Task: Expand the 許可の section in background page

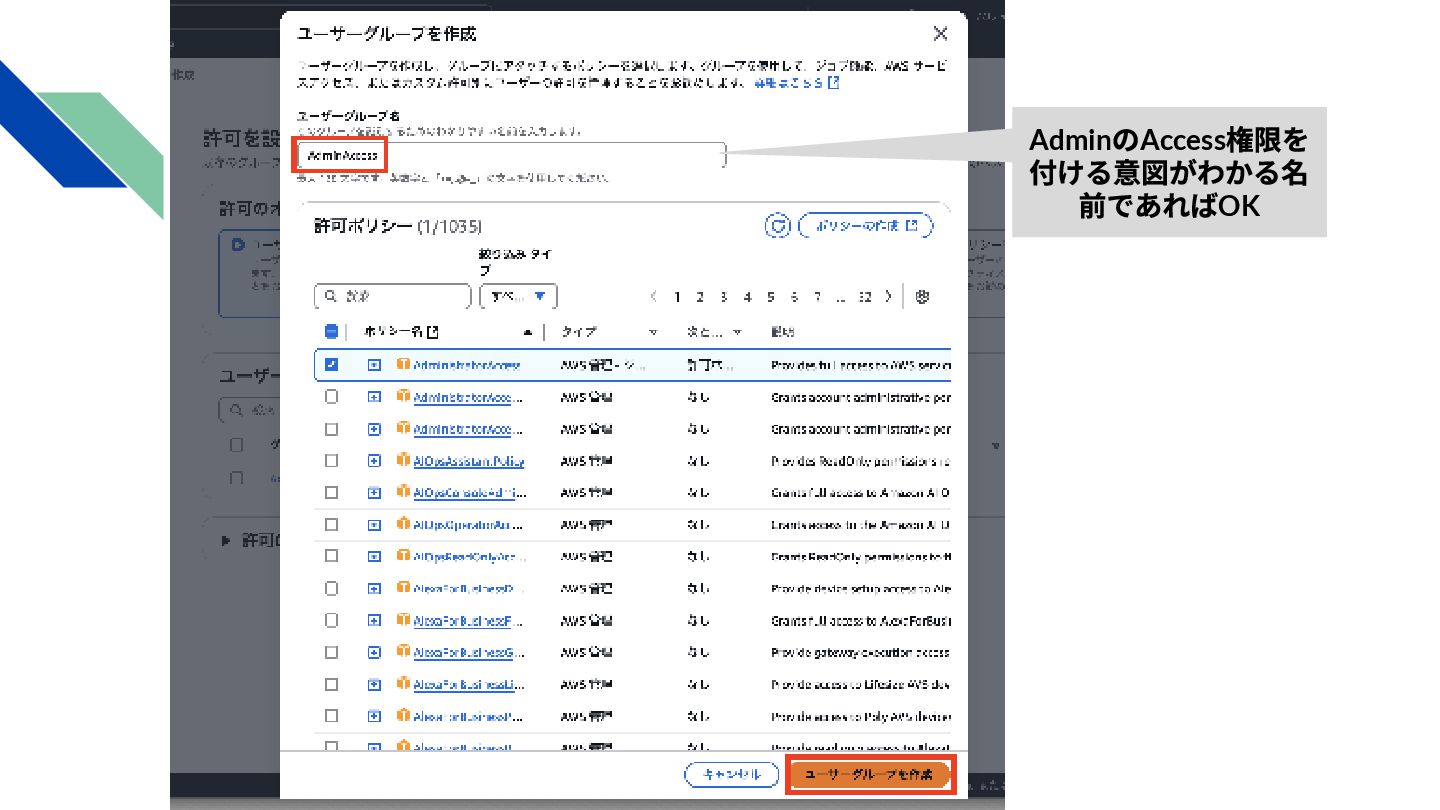Action: point(225,540)
